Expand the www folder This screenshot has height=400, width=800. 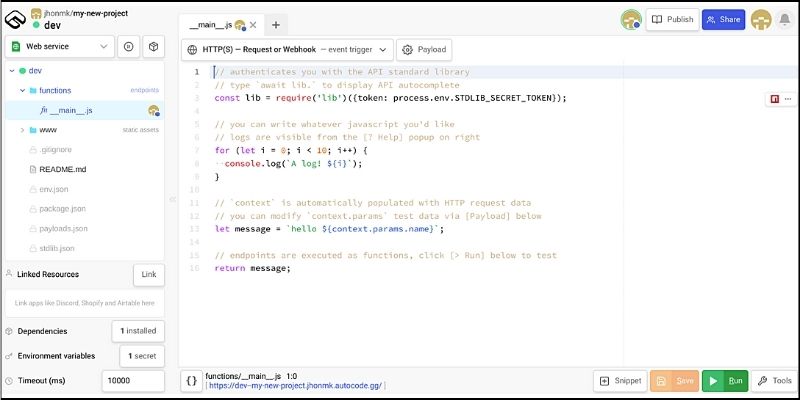22,130
